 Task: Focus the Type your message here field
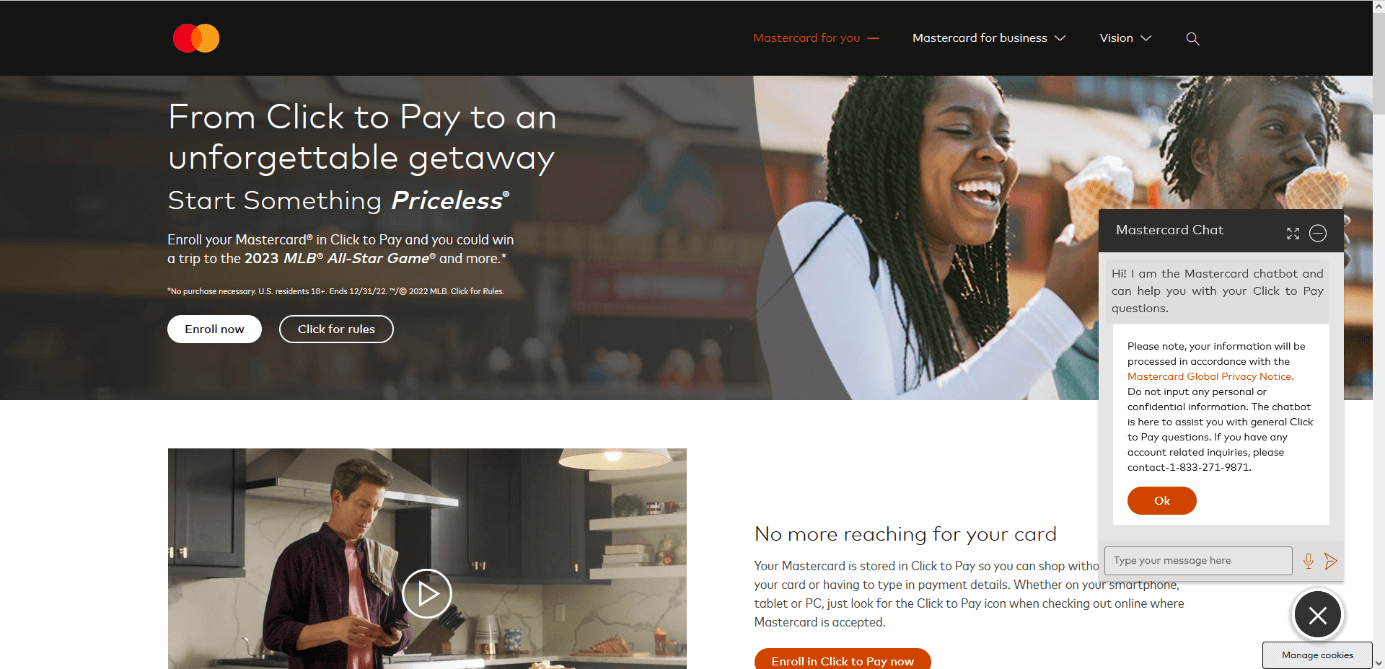(x=1198, y=561)
